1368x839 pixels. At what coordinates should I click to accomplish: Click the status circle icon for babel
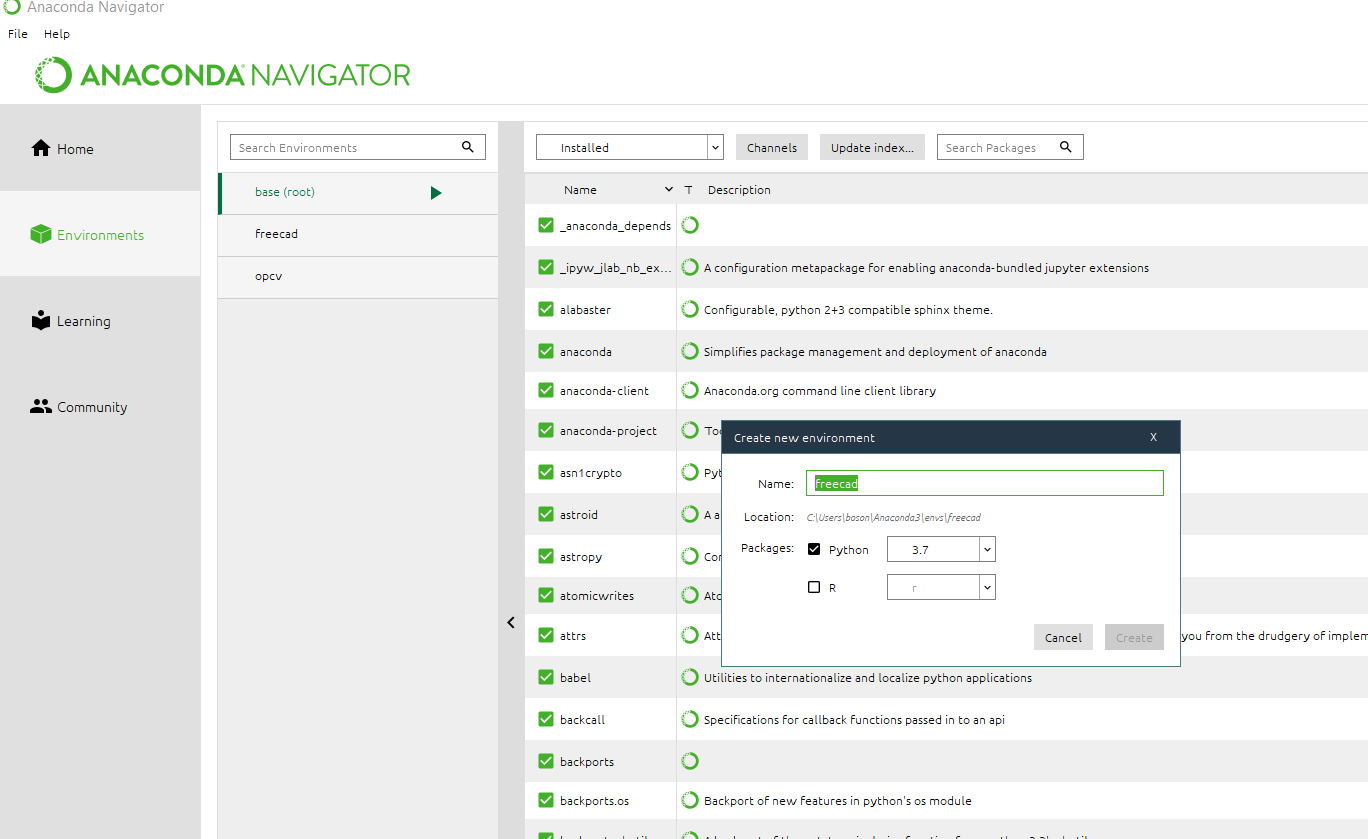point(690,677)
